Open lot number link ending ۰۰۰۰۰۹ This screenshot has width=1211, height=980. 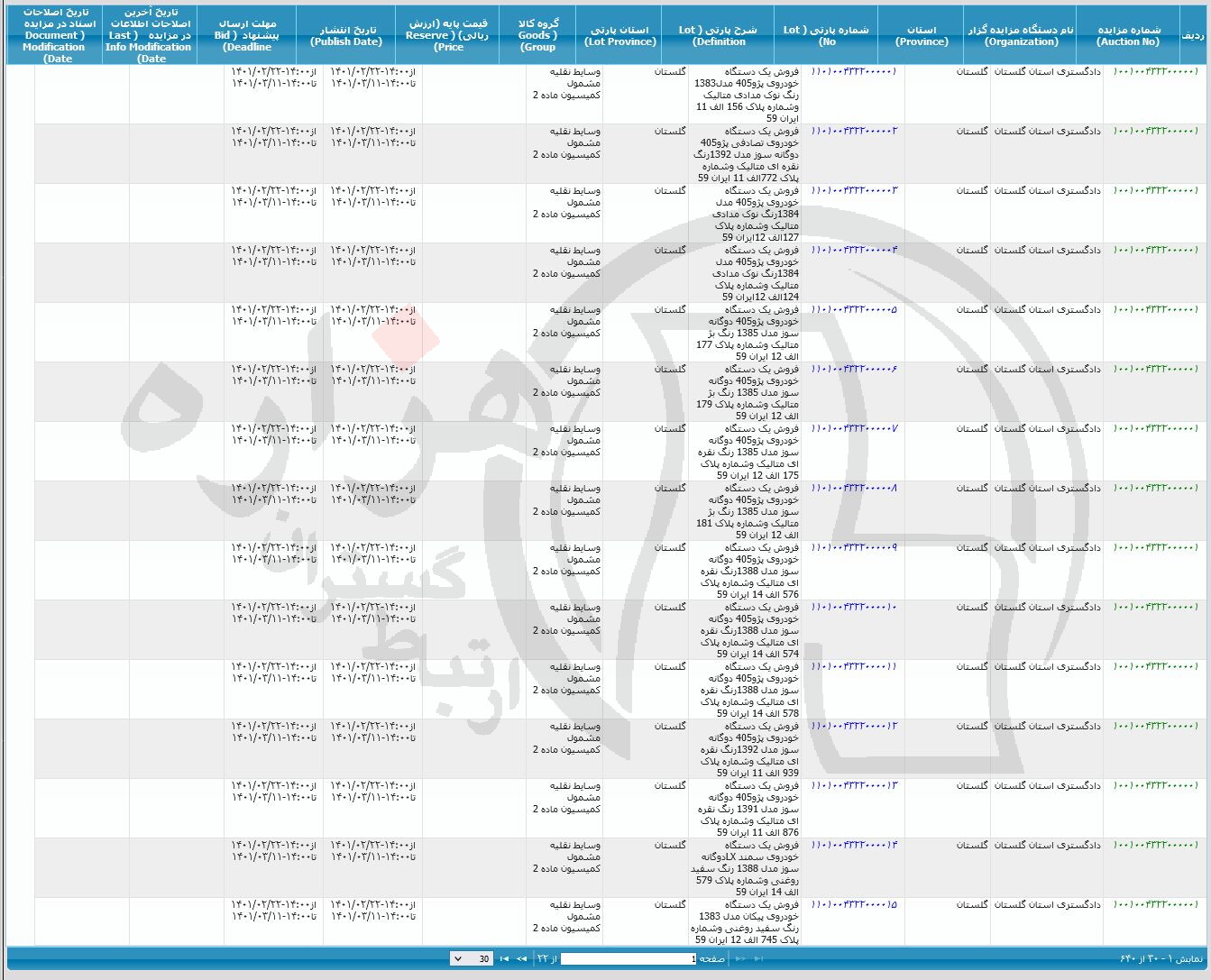854,547
